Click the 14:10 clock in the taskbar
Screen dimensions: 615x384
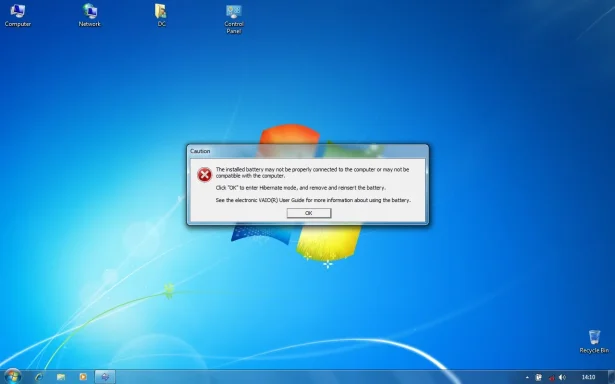click(x=588, y=377)
